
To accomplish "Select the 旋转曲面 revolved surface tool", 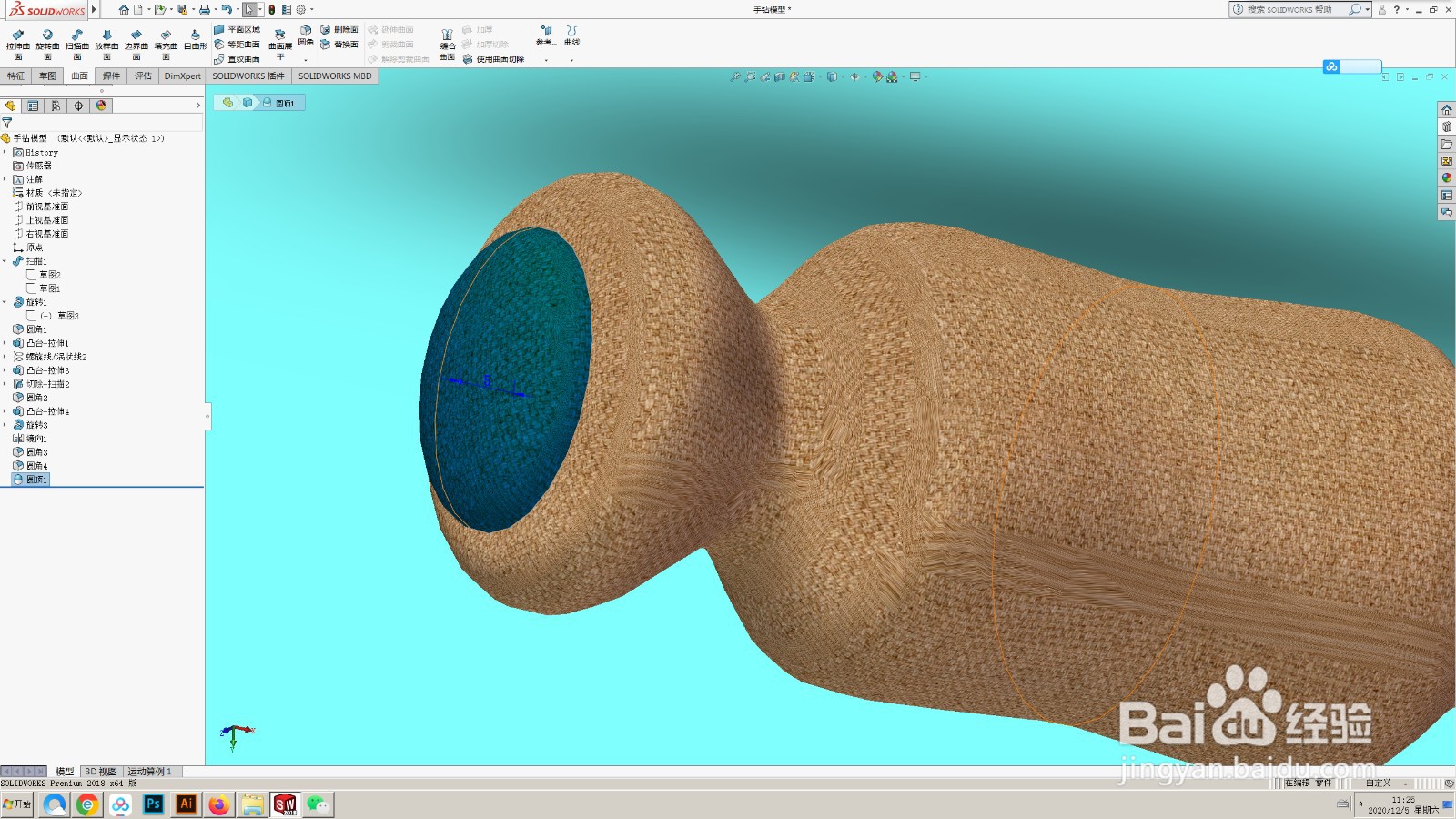I will 47,44.
